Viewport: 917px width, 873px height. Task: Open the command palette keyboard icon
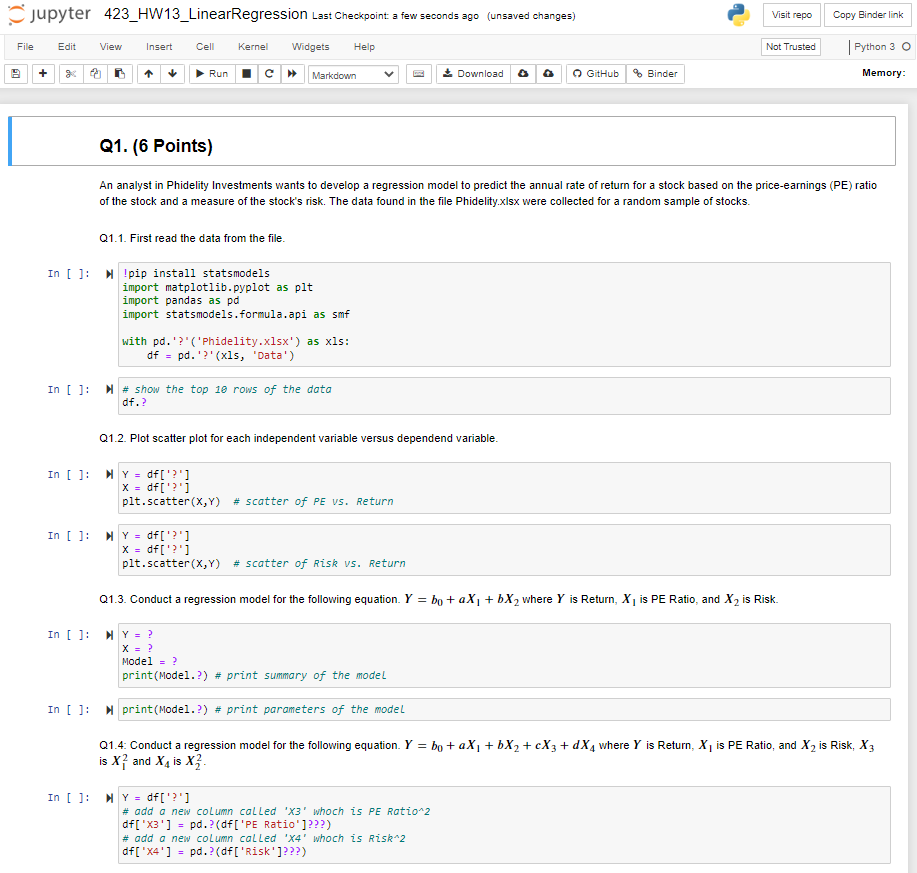[419, 74]
